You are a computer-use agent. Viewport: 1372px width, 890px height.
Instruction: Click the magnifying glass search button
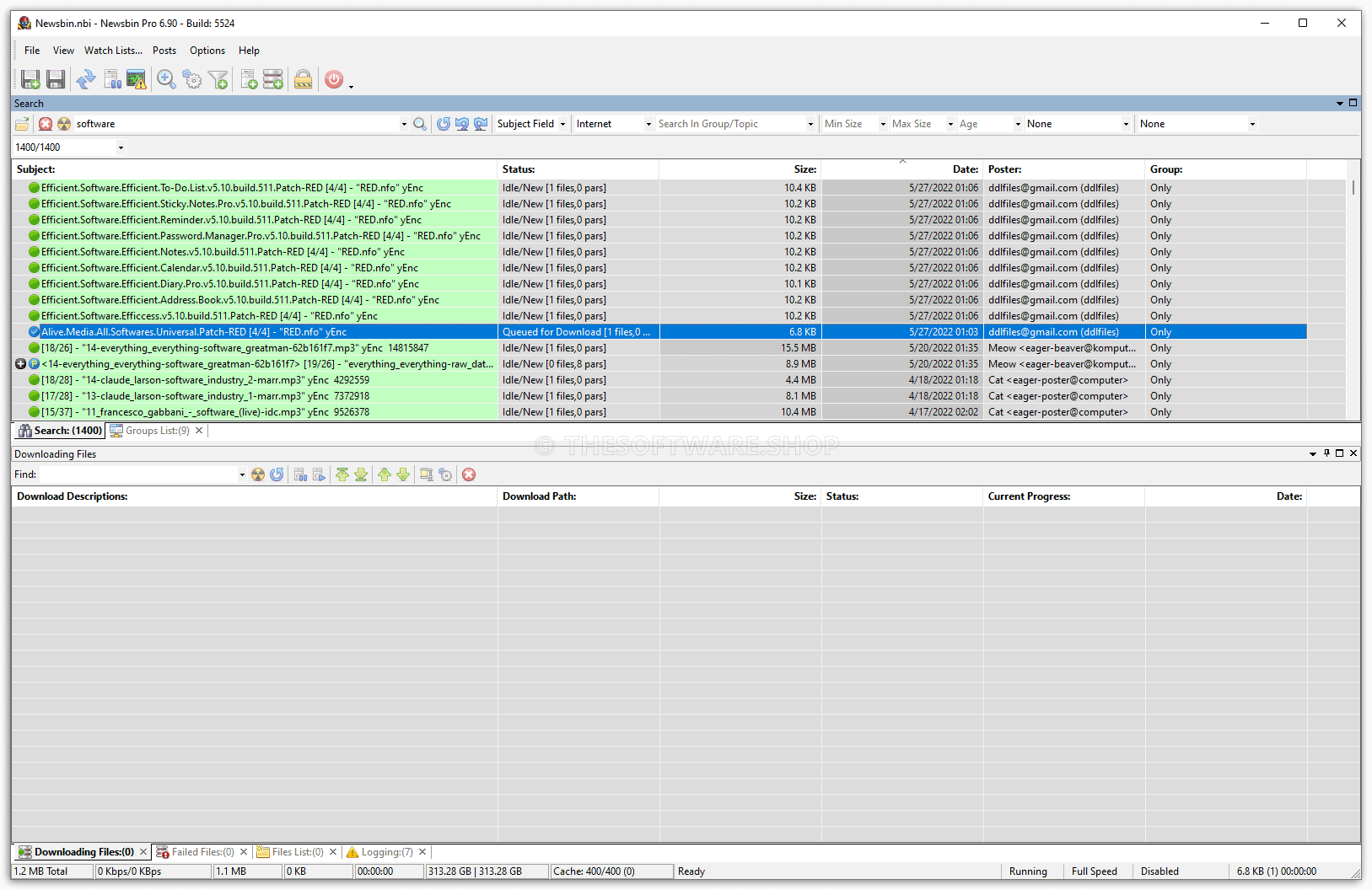(420, 124)
